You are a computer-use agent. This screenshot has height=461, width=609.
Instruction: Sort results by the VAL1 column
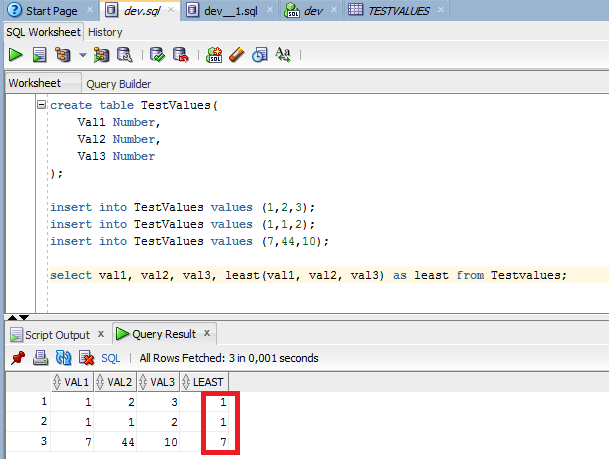click(x=72, y=381)
